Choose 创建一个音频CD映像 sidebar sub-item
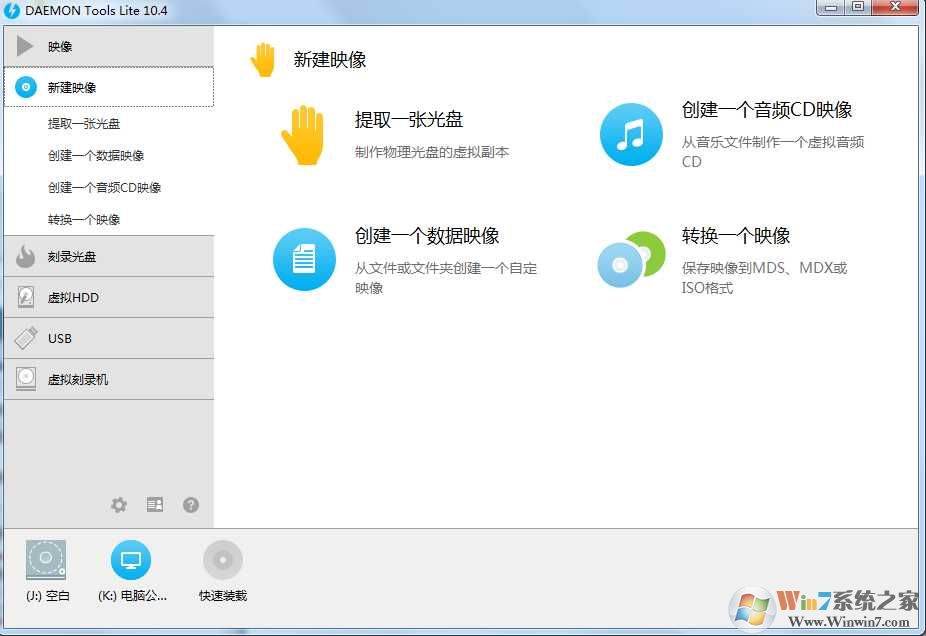The width and height of the screenshot is (926, 636). click(105, 187)
